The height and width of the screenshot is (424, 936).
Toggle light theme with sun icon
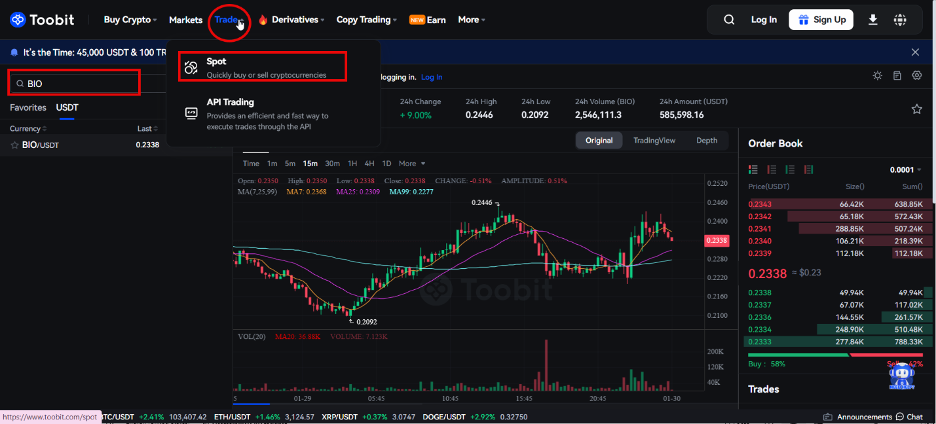878,76
